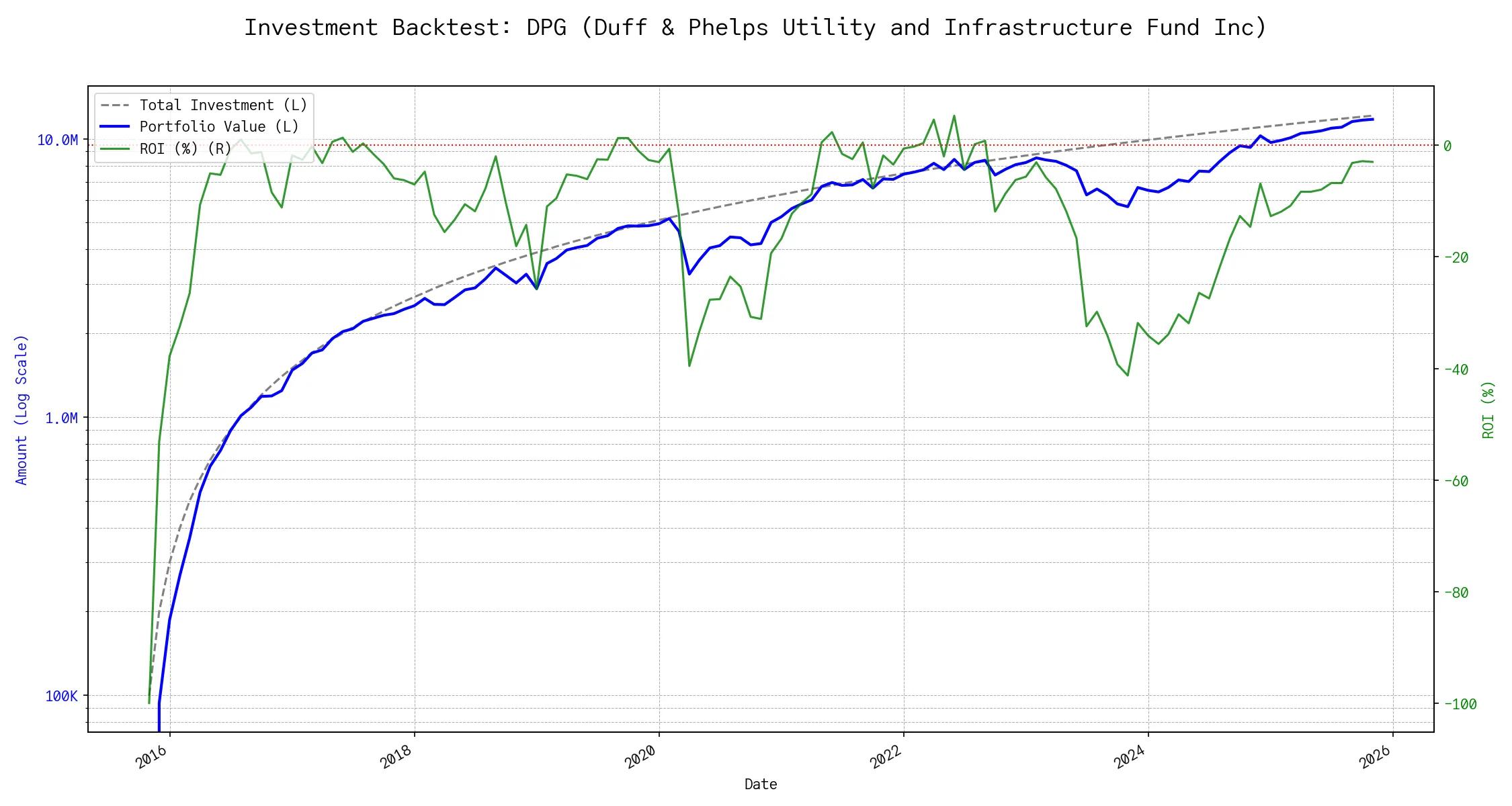This screenshot has width=1512, height=806.
Task: Click the ROI (%) right axis title
Action: point(1488,410)
